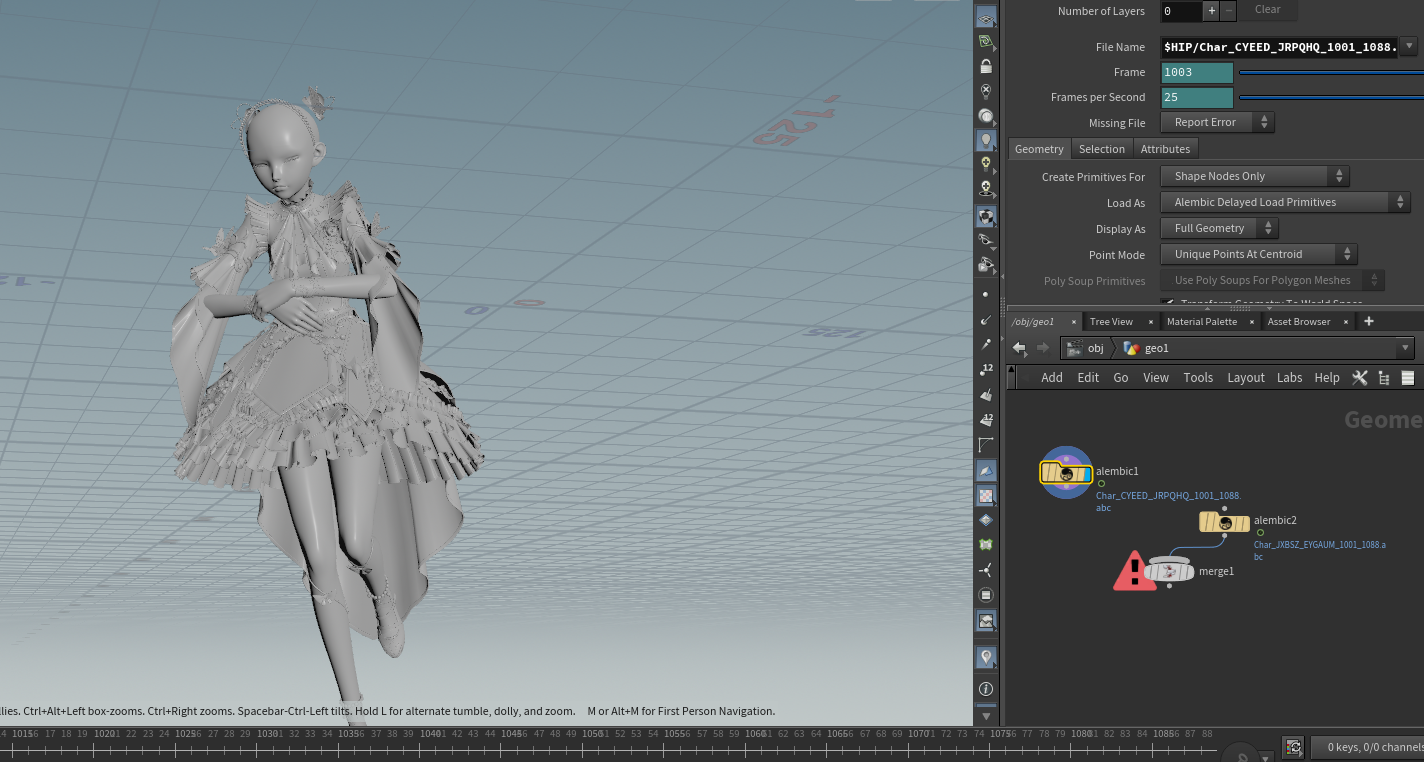The height and width of the screenshot is (762, 1424).
Task: Switch to the Material Palette tab
Action: [x=1201, y=321]
